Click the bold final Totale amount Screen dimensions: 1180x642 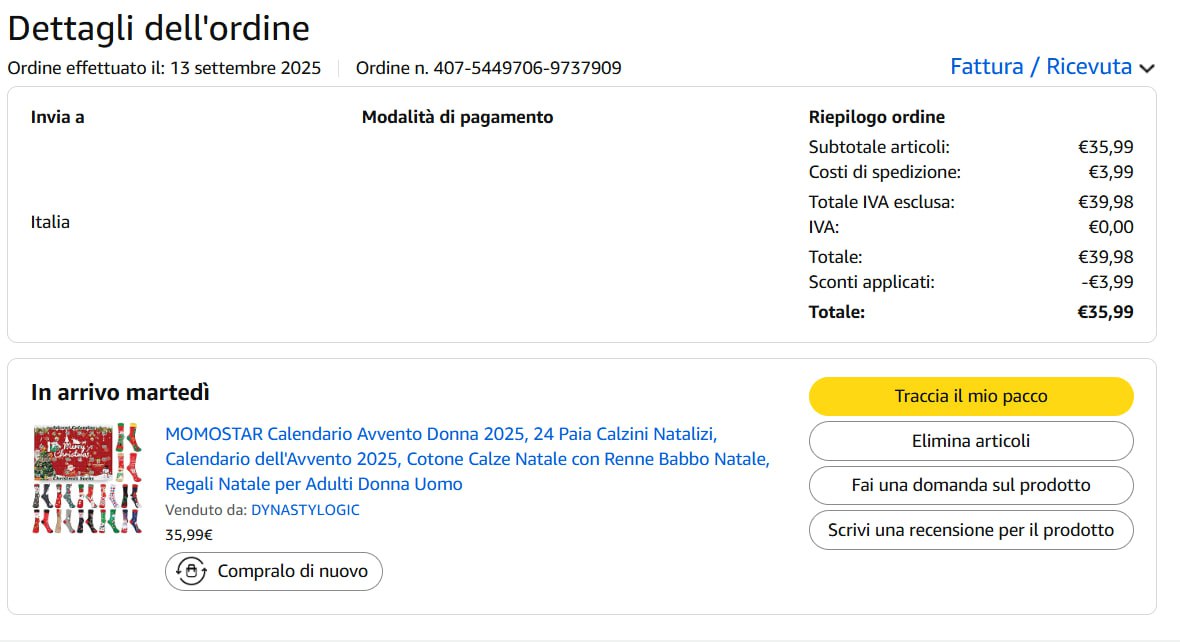click(x=1104, y=312)
